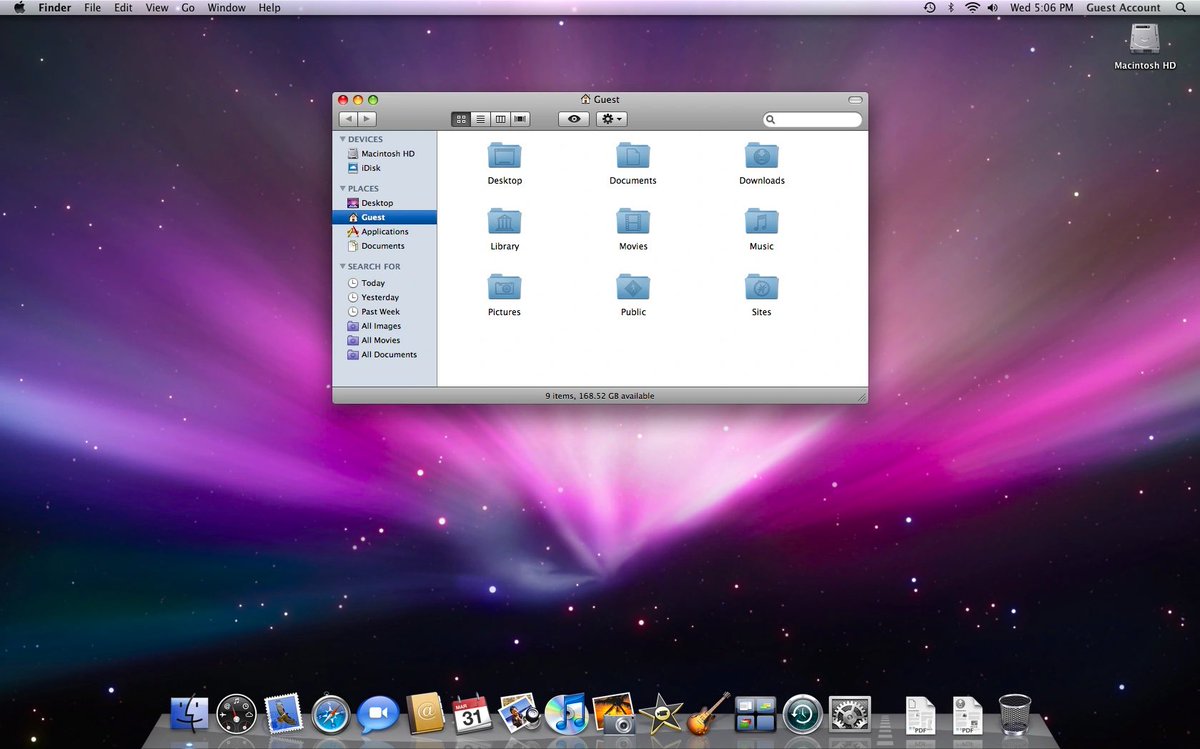The height and width of the screenshot is (749, 1200).
Task: Select the All Documents saved search
Action: (x=385, y=355)
